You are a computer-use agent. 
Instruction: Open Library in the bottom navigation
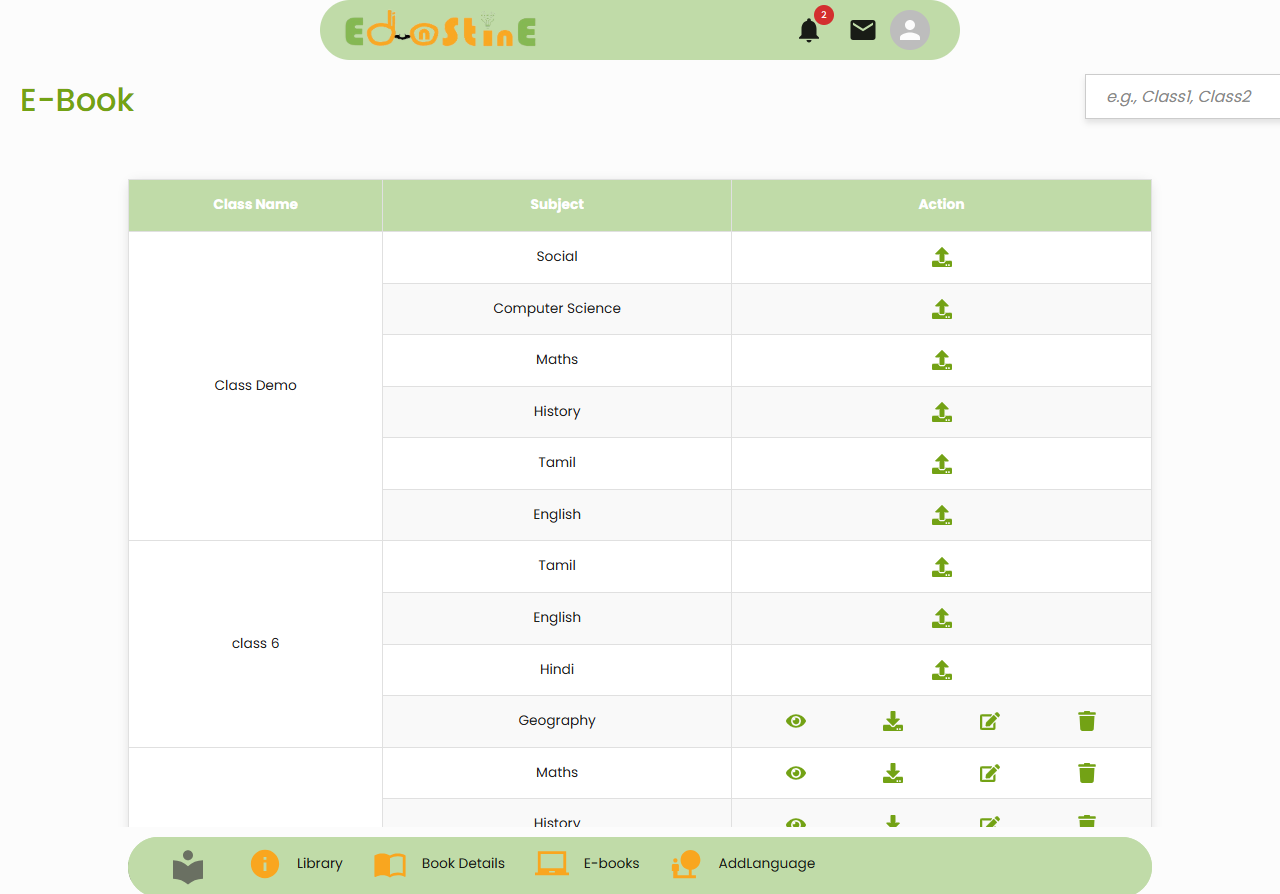[297, 864]
